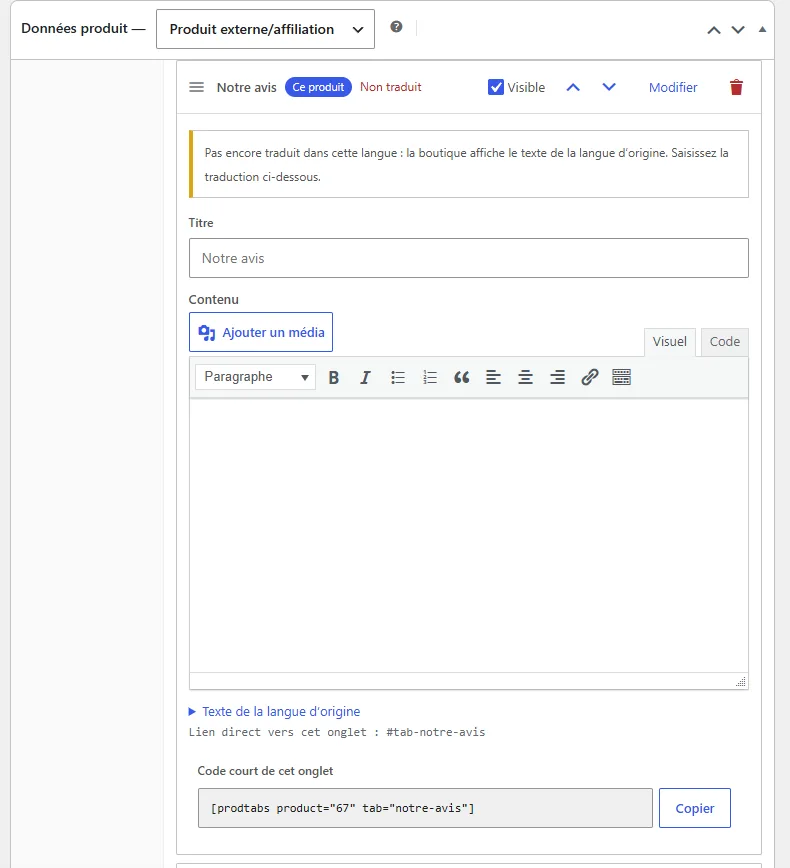Click the "Pas encore traduit dans cette langue" notice
The image size is (790, 868).
(469, 164)
